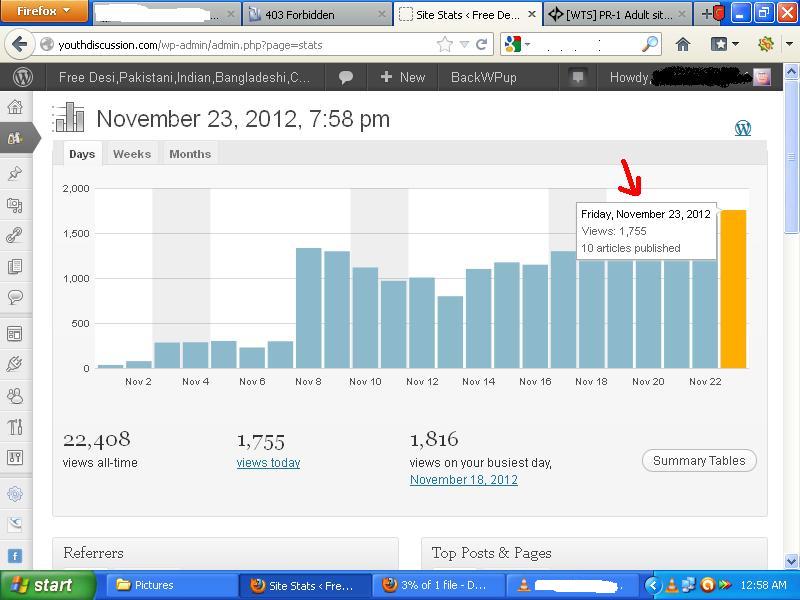The image size is (800, 600).
Task: Click the WordPress logo in admin bar
Action: (23, 77)
